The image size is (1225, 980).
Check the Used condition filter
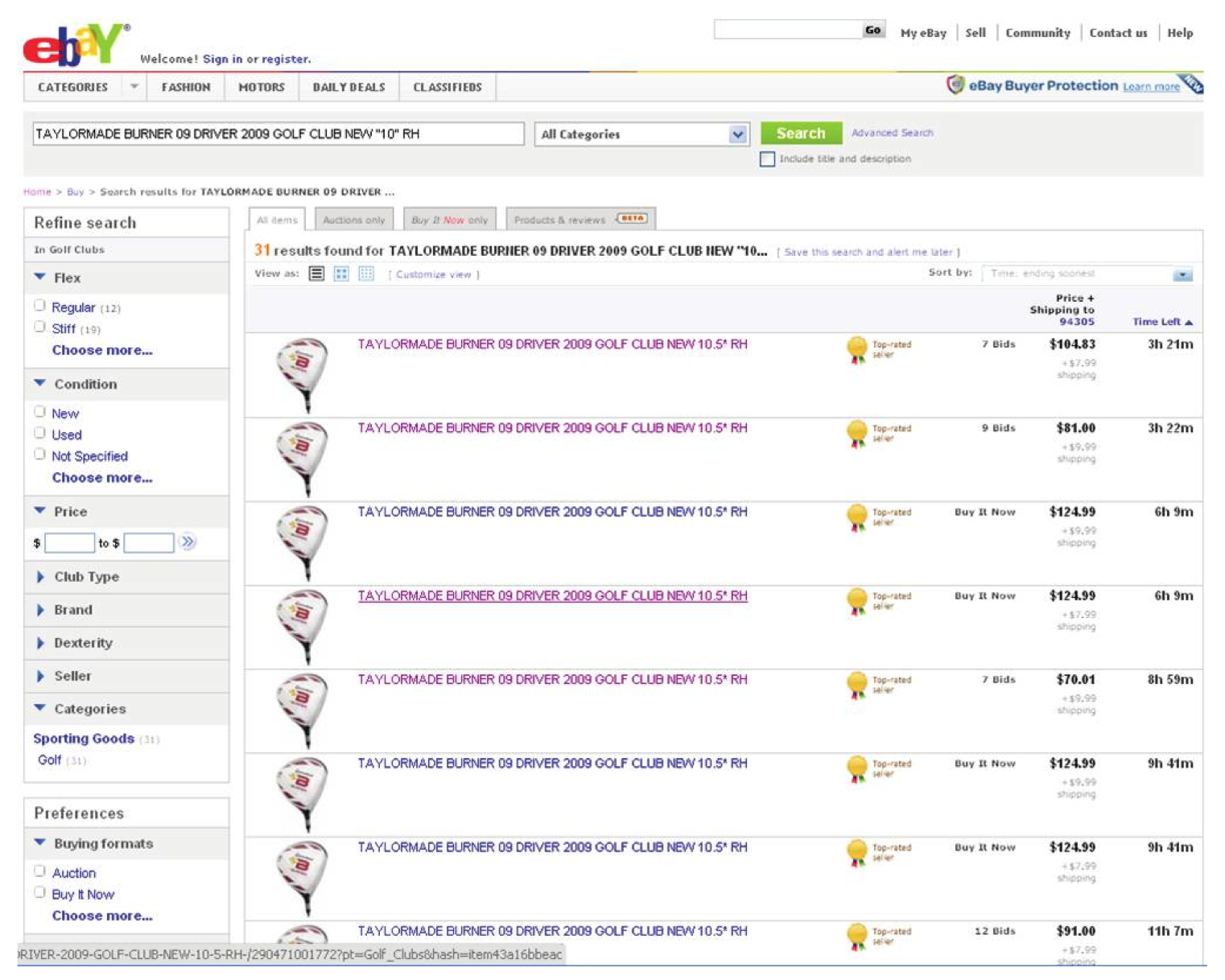tap(39, 433)
